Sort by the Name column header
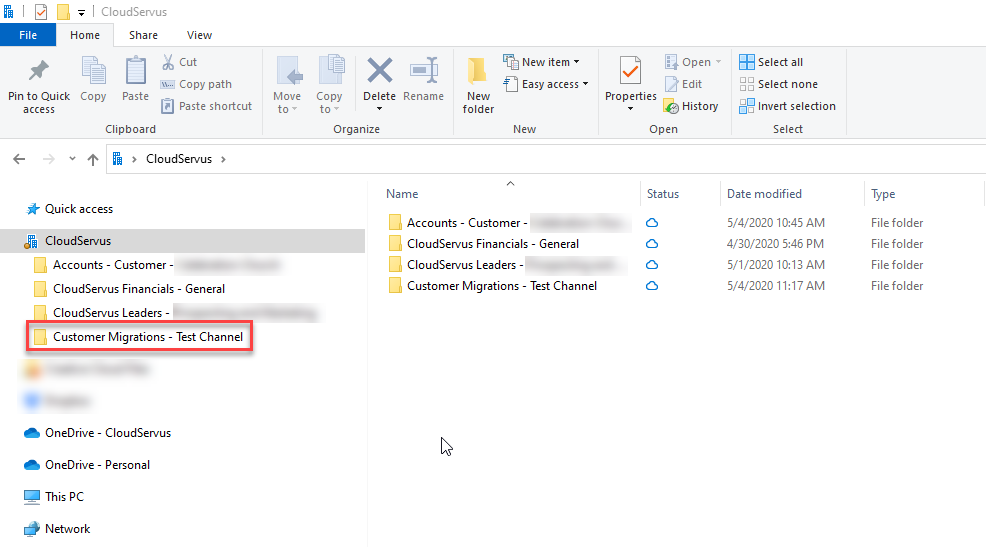The width and height of the screenshot is (986, 547). 402,194
